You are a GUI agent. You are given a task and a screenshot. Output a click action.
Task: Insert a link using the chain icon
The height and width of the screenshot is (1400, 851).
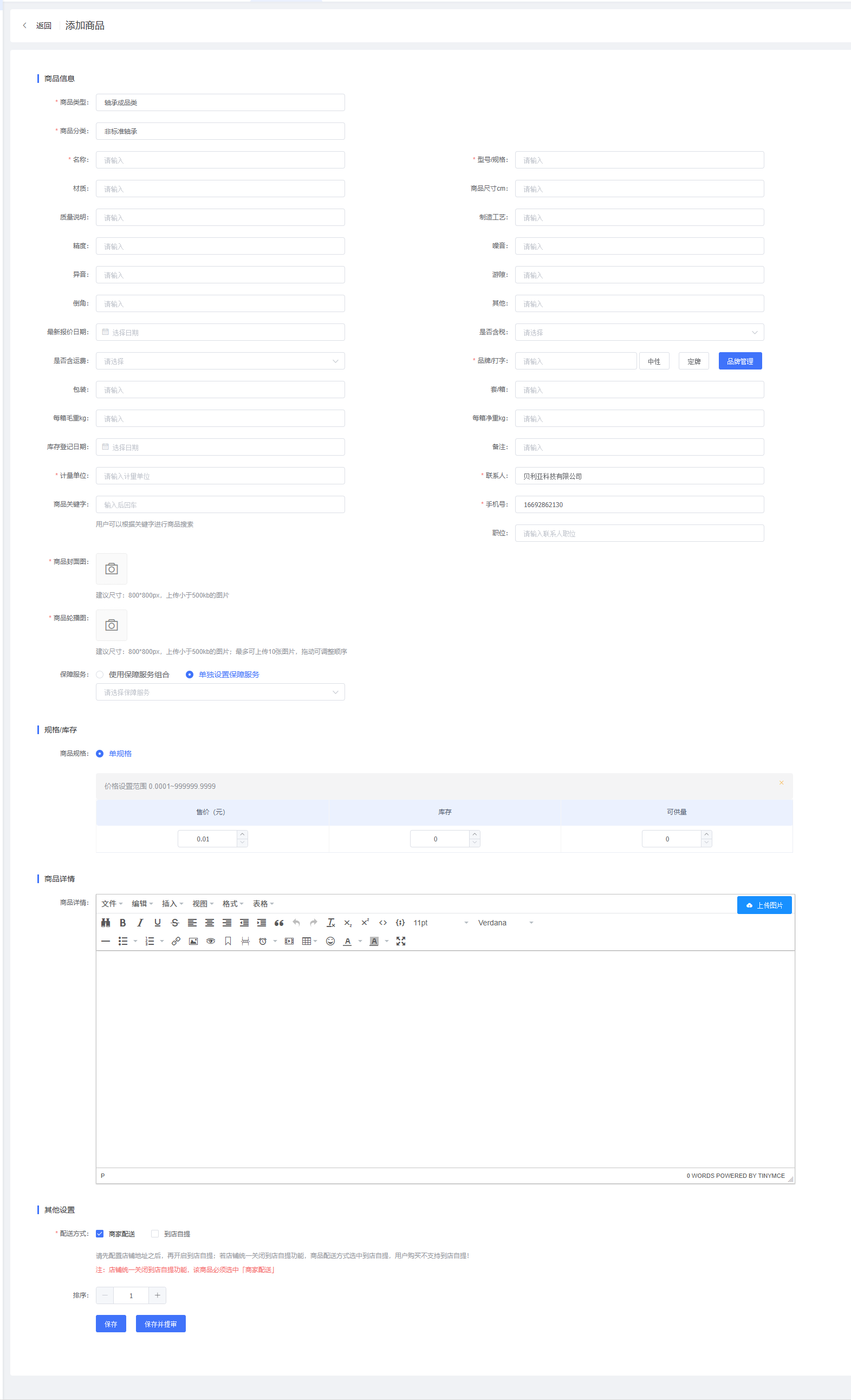[176, 941]
